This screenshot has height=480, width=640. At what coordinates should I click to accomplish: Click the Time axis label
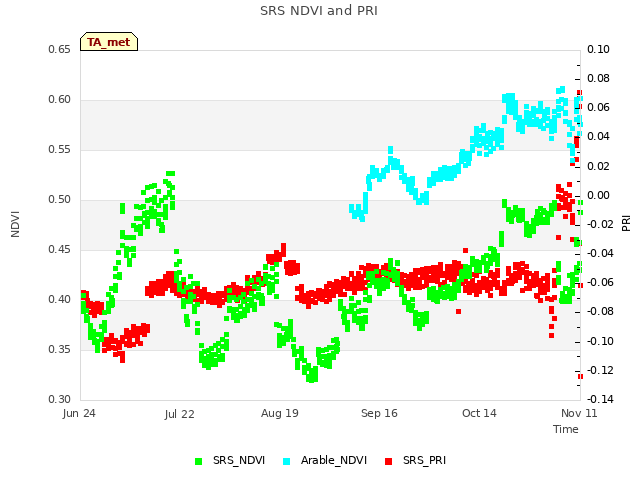[566, 429]
